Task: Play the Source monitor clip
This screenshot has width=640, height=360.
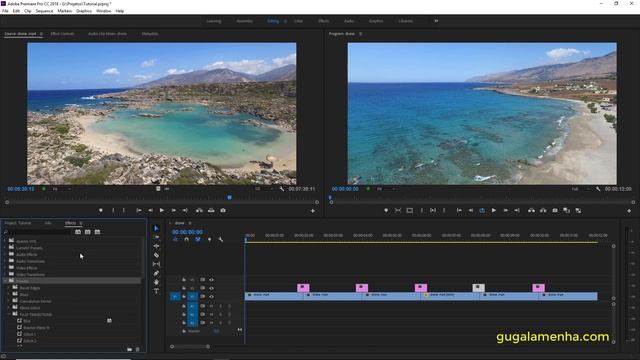Action: [x=162, y=211]
